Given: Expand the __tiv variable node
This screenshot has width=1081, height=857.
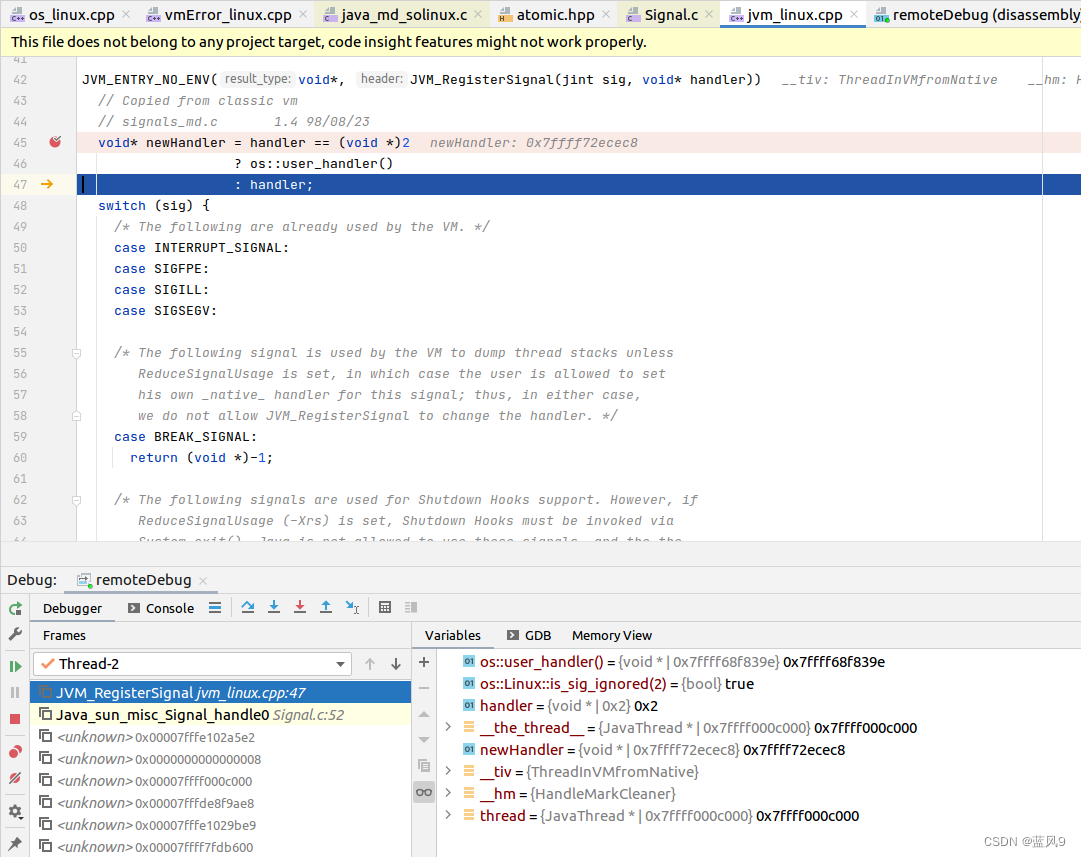Looking at the screenshot, I should tap(448, 772).
